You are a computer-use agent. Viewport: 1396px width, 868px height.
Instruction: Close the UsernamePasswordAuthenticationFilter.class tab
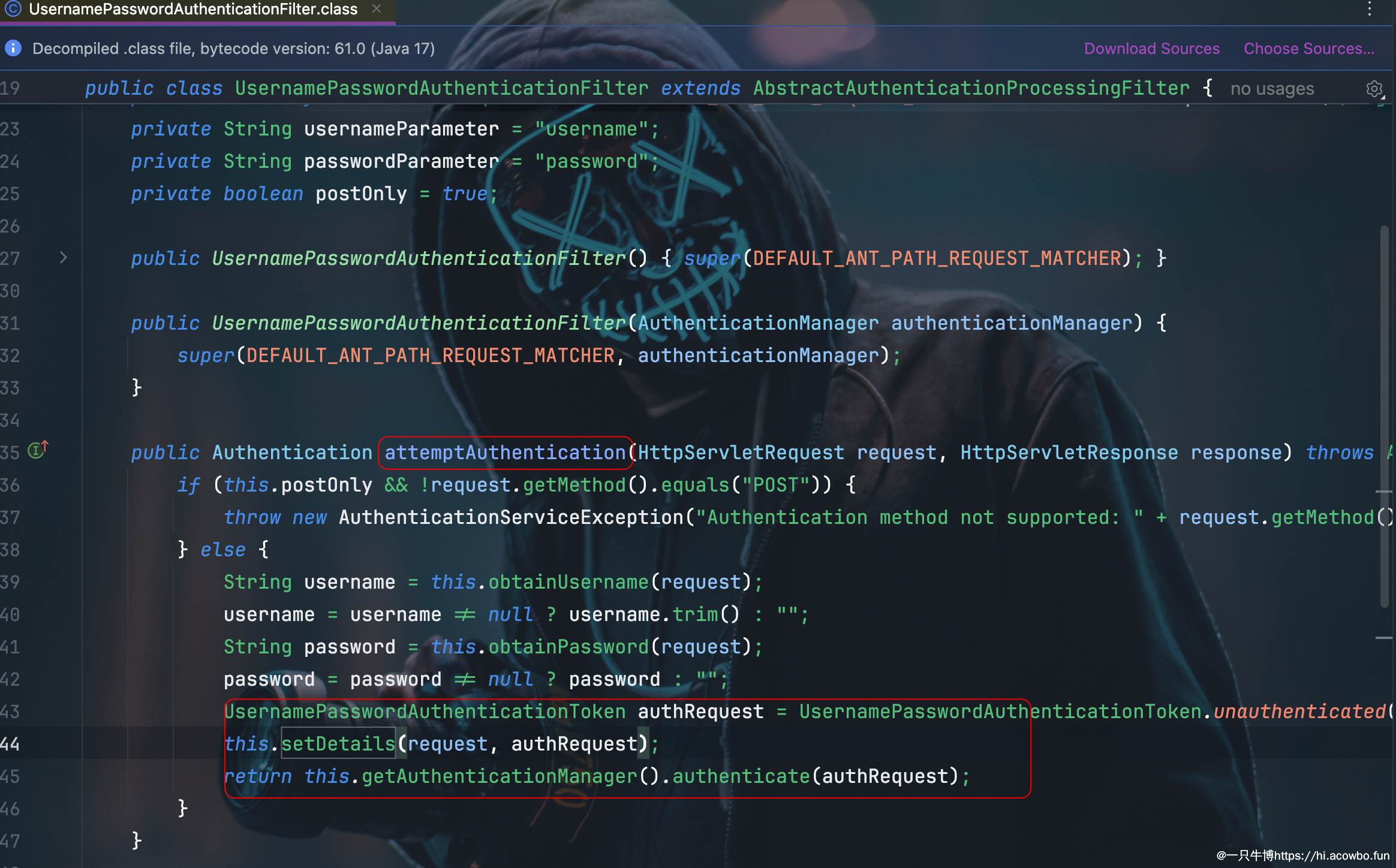pos(377,9)
